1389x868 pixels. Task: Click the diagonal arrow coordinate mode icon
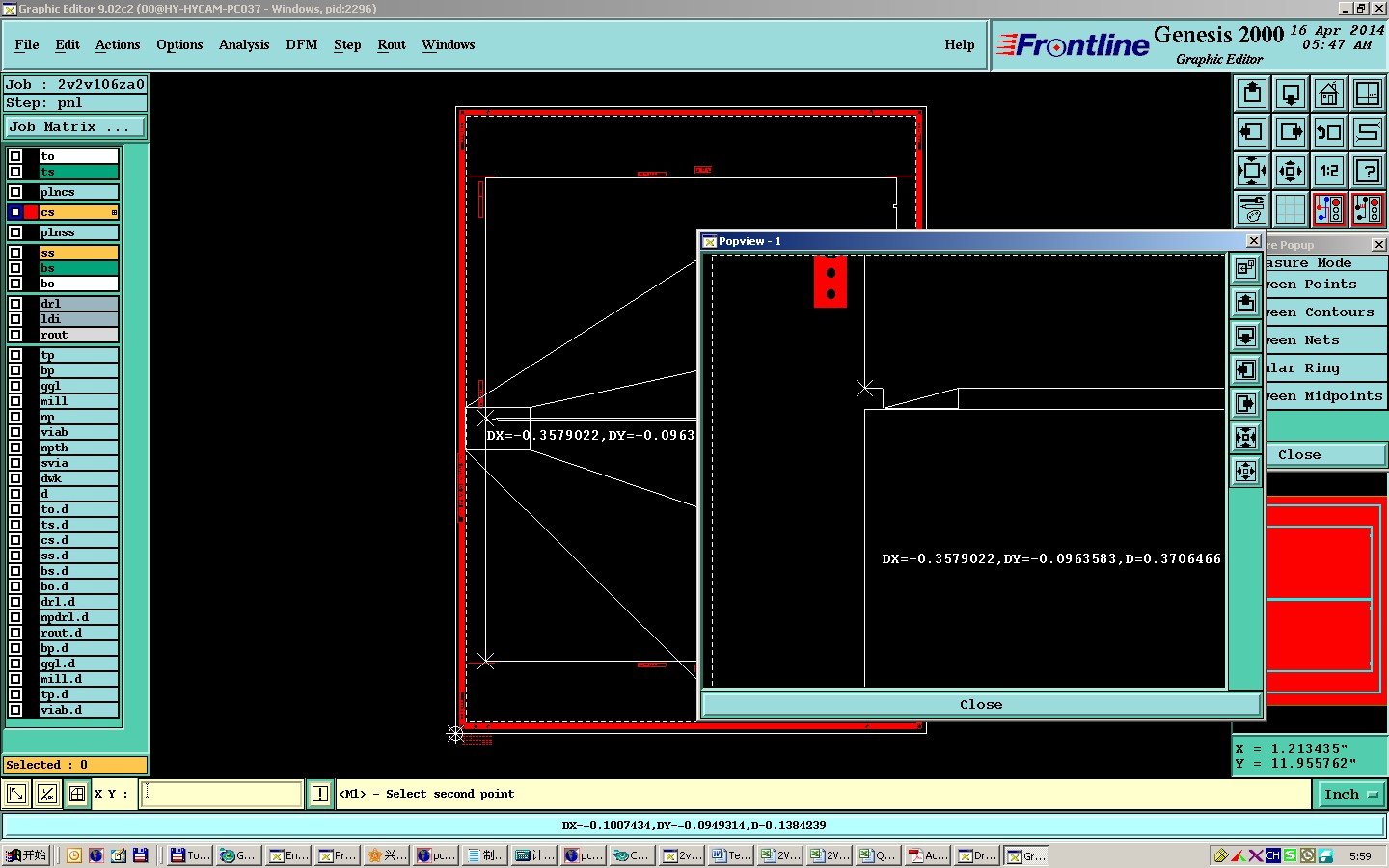(x=16, y=794)
